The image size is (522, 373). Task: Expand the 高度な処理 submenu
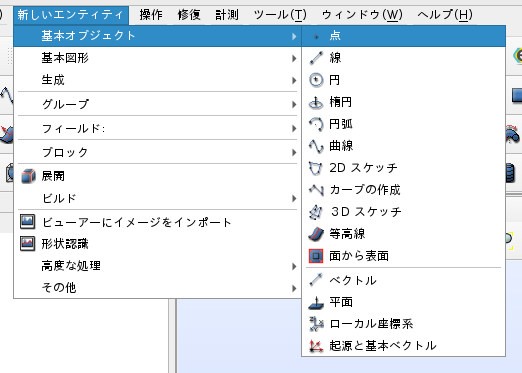158,266
